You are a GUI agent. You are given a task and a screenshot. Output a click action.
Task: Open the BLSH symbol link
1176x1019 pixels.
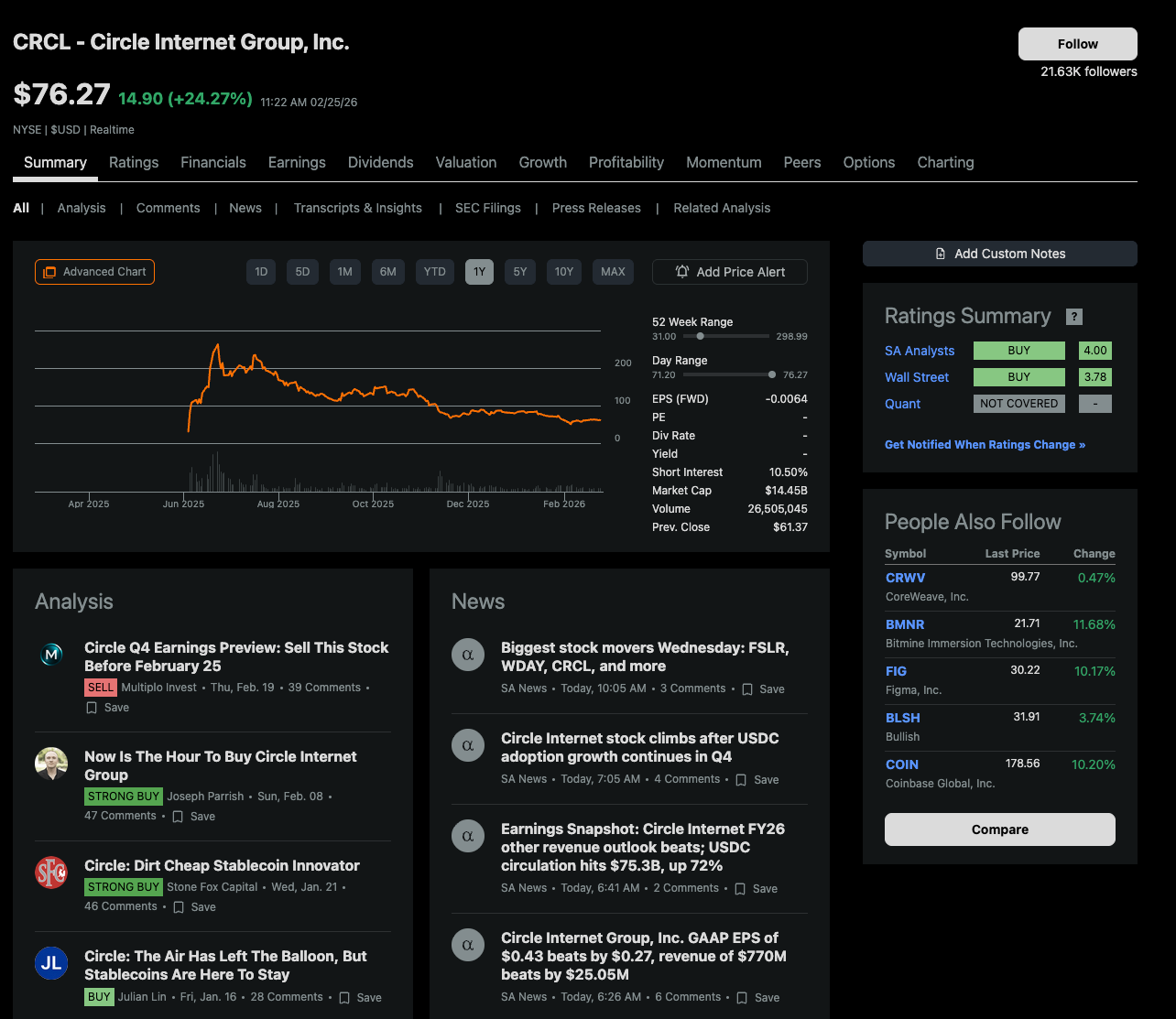903,718
